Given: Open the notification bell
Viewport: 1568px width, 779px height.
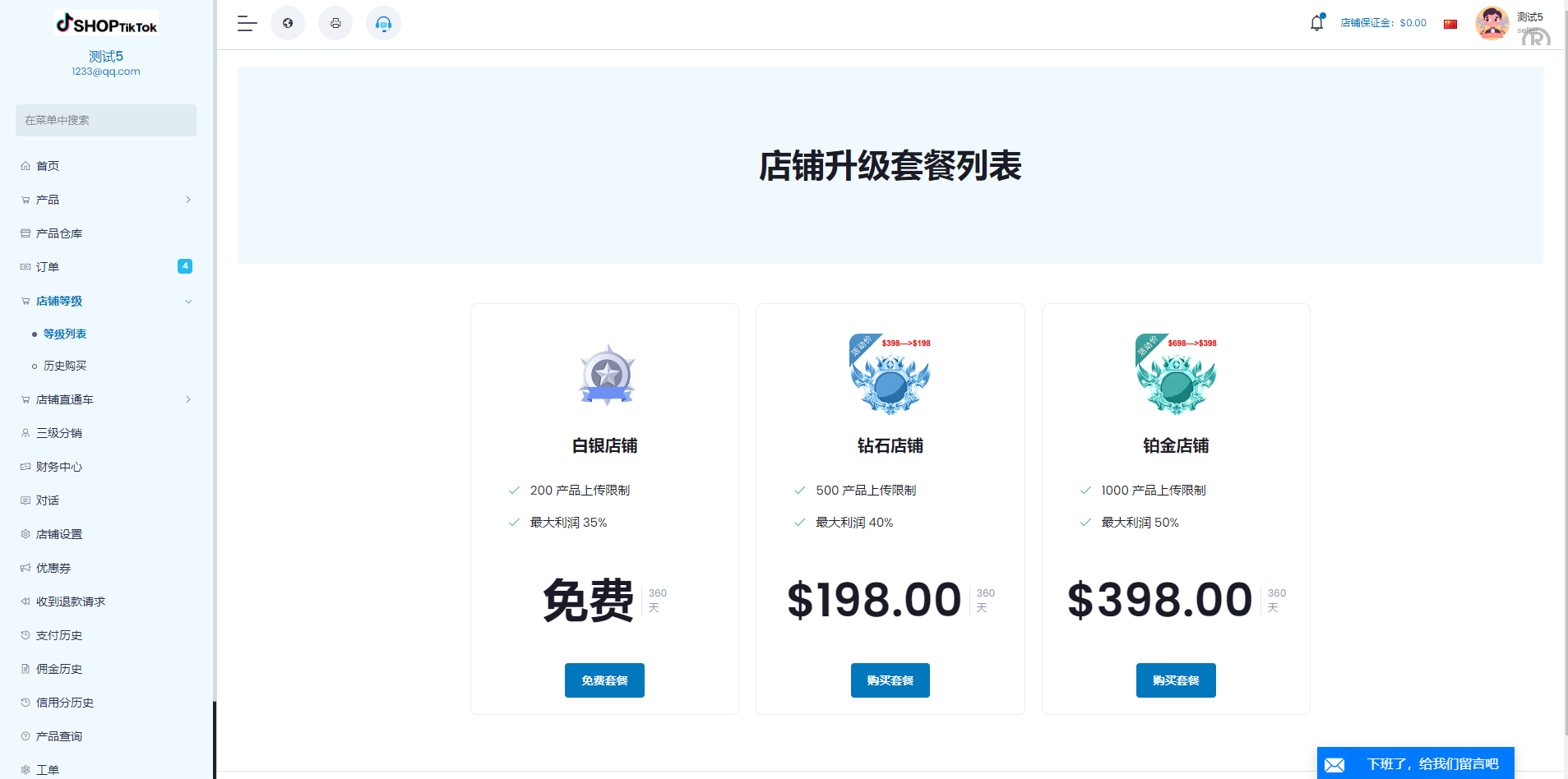Looking at the screenshot, I should tap(1316, 23).
